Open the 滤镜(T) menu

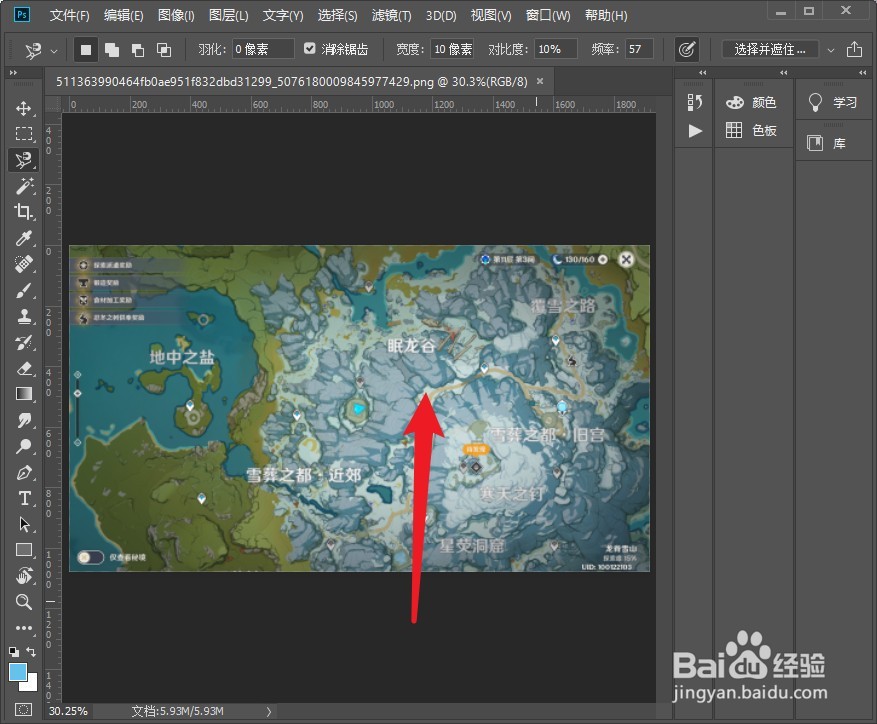tap(392, 15)
